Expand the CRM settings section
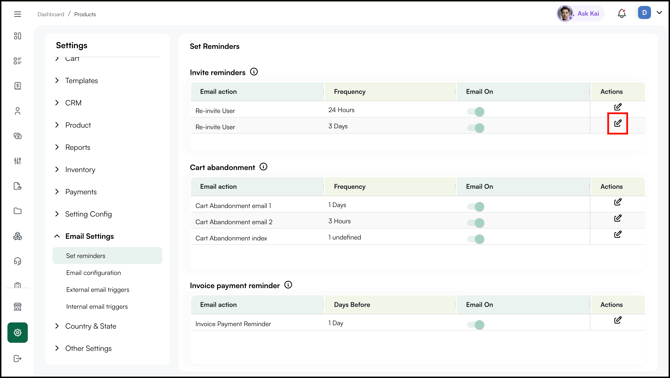670x378 pixels. [x=68, y=103]
